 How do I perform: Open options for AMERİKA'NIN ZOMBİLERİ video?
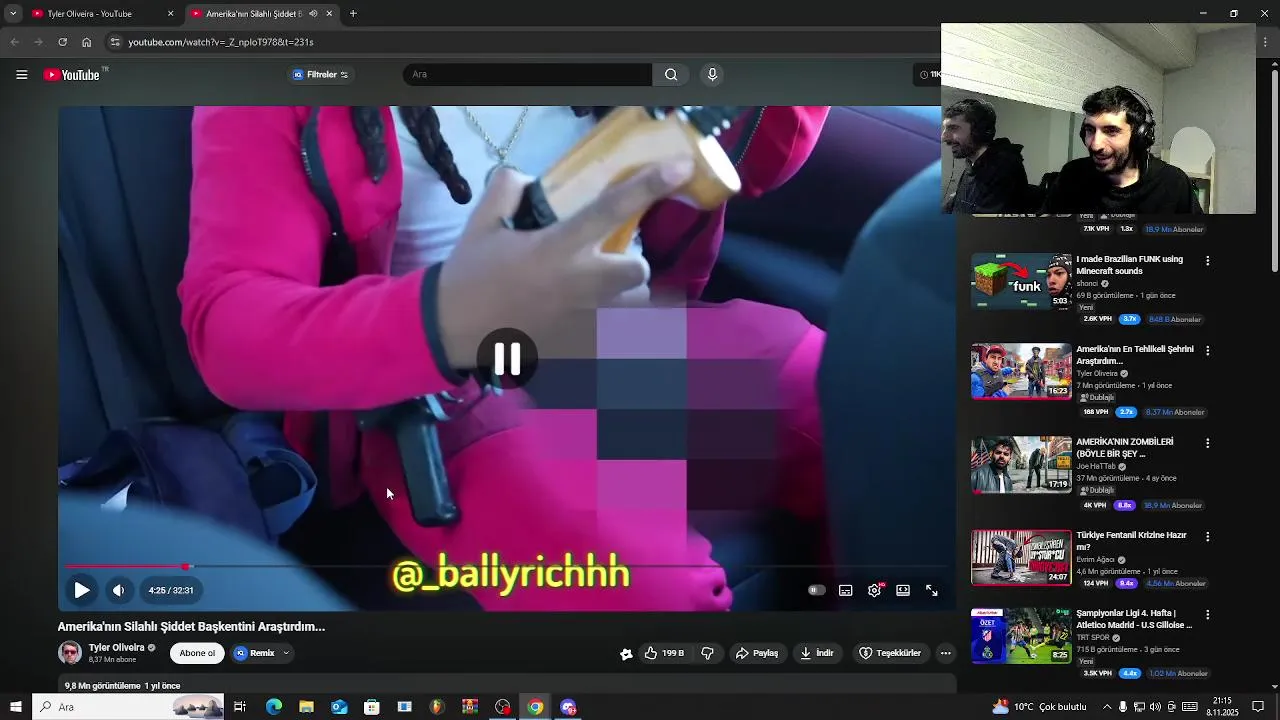point(1208,443)
